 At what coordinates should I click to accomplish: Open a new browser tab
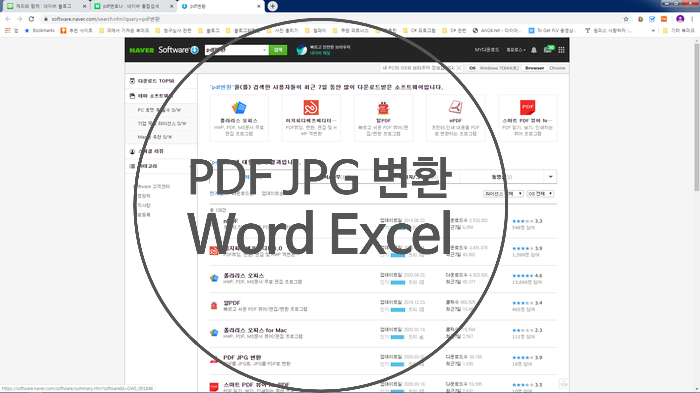[x=272, y=6]
